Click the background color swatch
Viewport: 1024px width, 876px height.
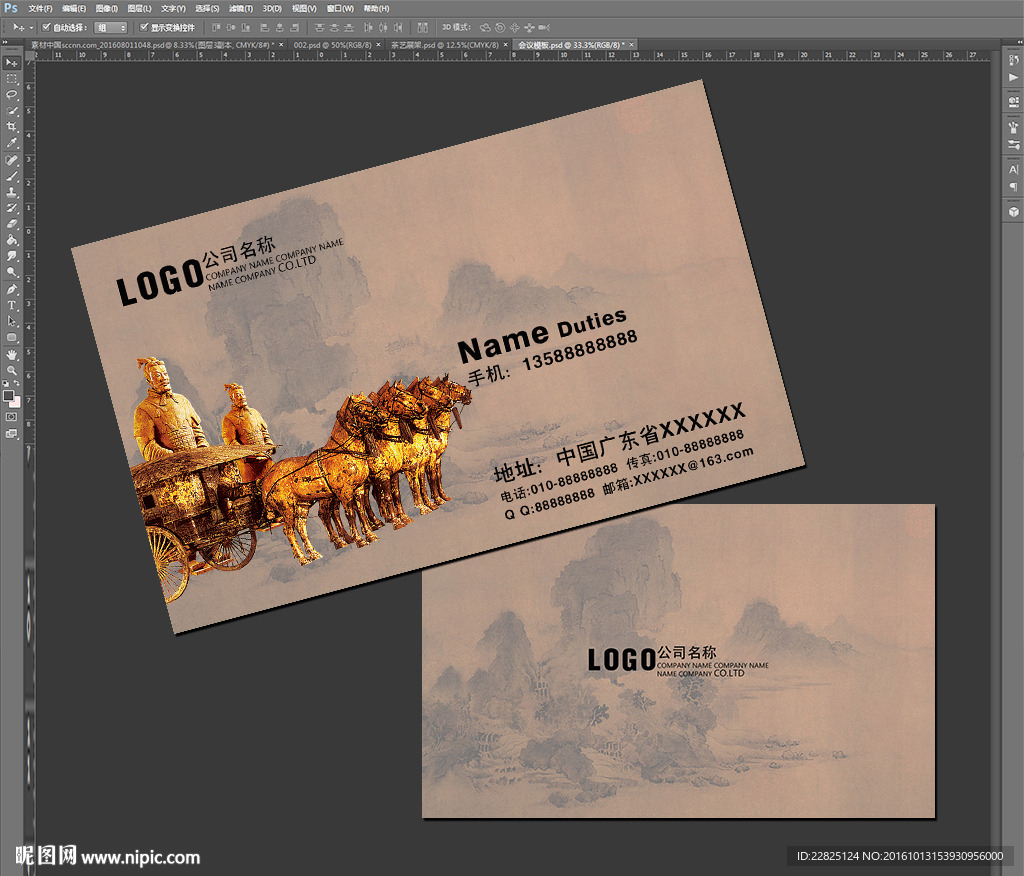coord(16,402)
